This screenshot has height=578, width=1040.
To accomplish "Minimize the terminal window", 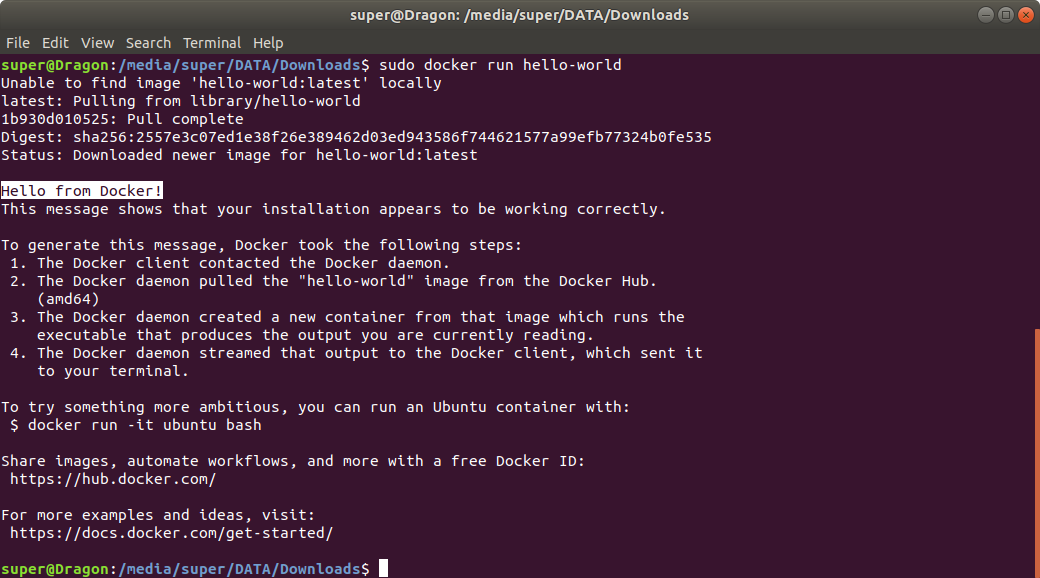I will 986,15.
